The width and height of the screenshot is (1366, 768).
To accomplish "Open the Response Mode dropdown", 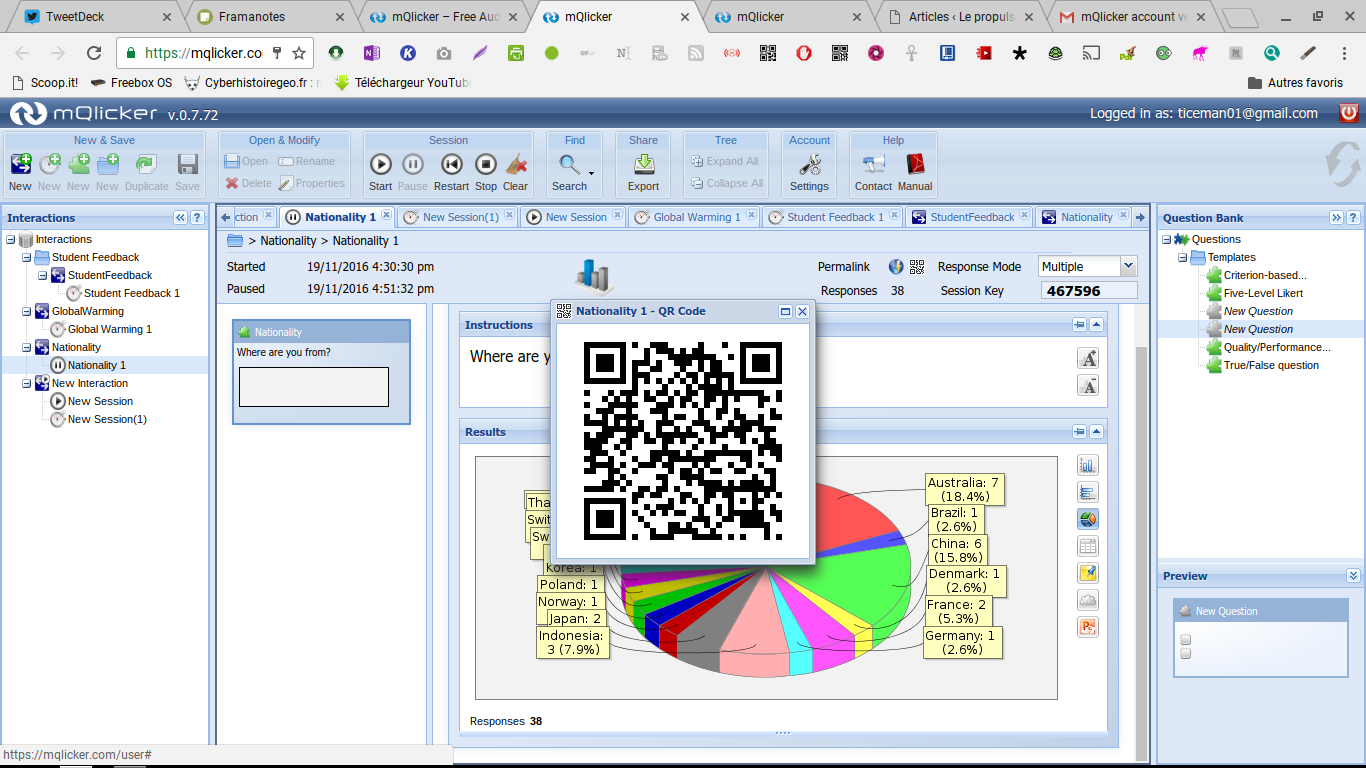I will pyautogui.click(x=1129, y=267).
